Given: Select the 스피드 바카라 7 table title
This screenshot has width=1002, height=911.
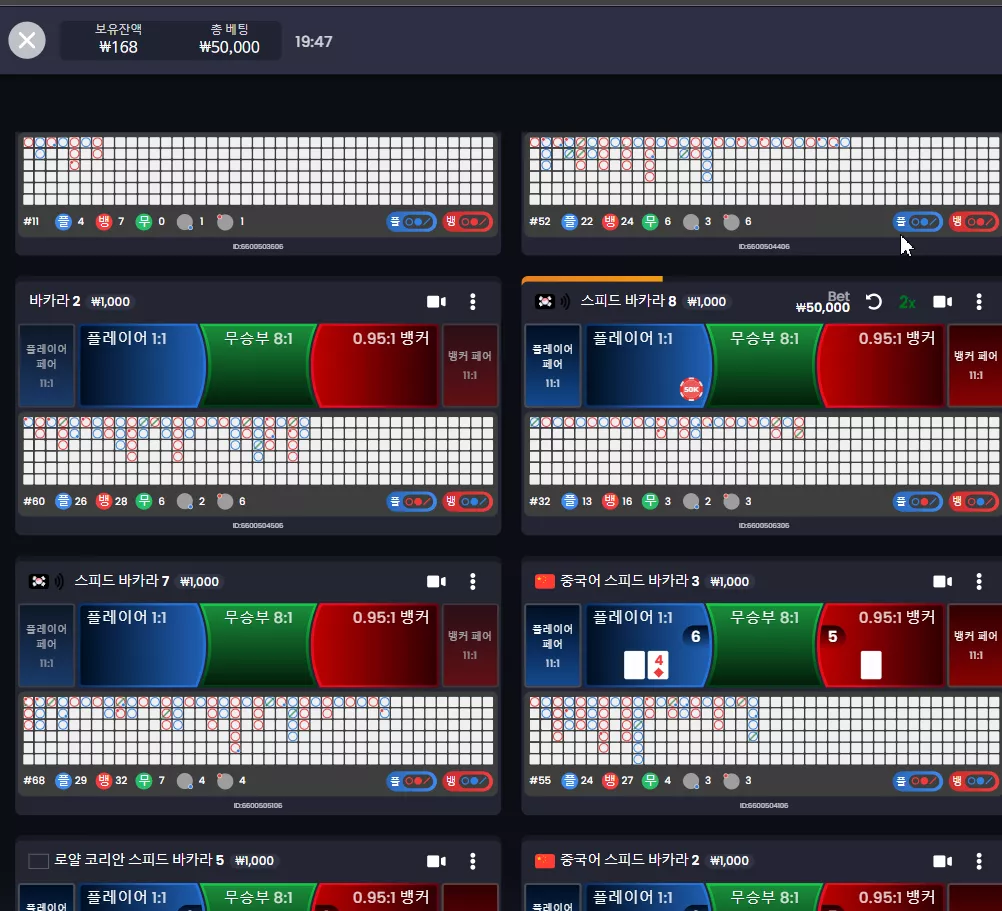Looking at the screenshot, I should (x=121, y=581).
